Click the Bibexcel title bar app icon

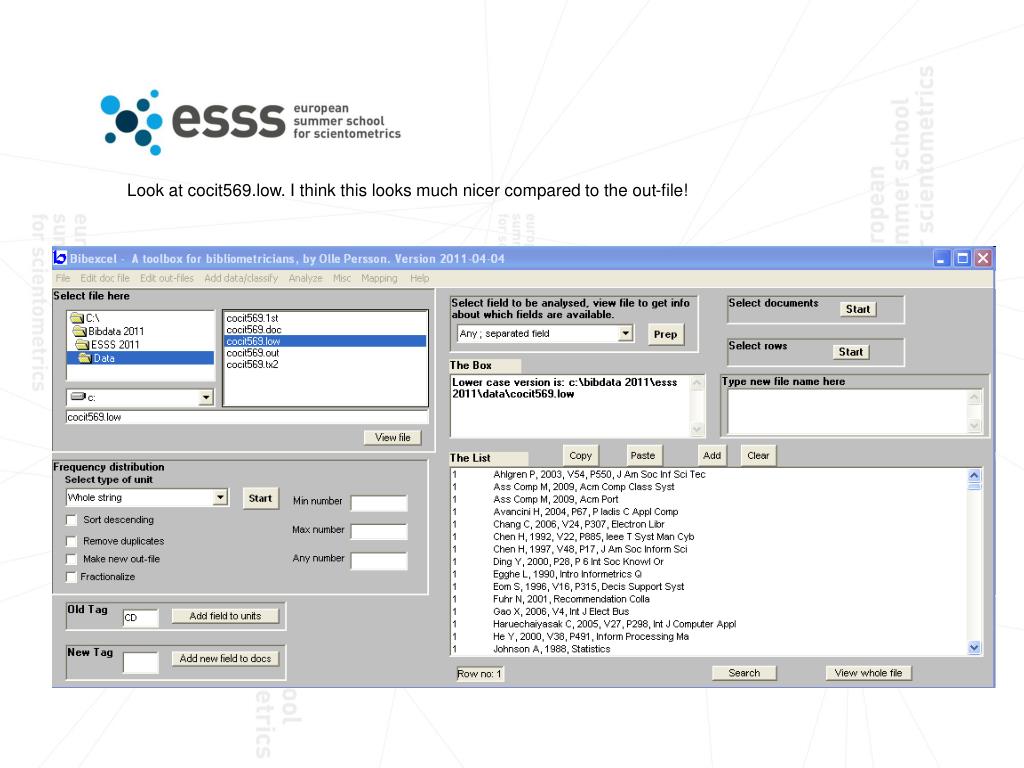pyautogui.click(x=60, y=258)
